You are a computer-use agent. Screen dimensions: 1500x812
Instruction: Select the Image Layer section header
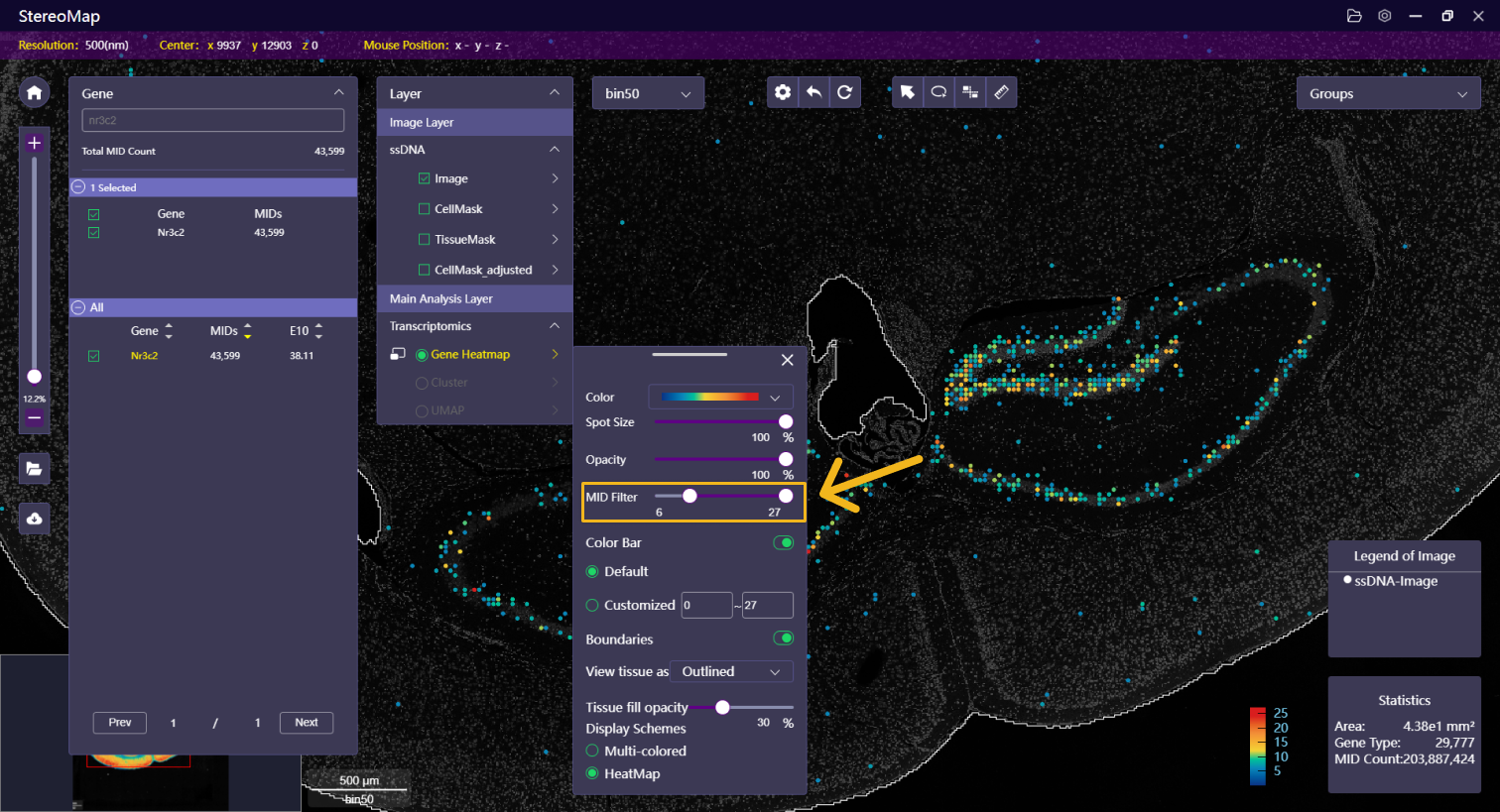coord(474,122)
